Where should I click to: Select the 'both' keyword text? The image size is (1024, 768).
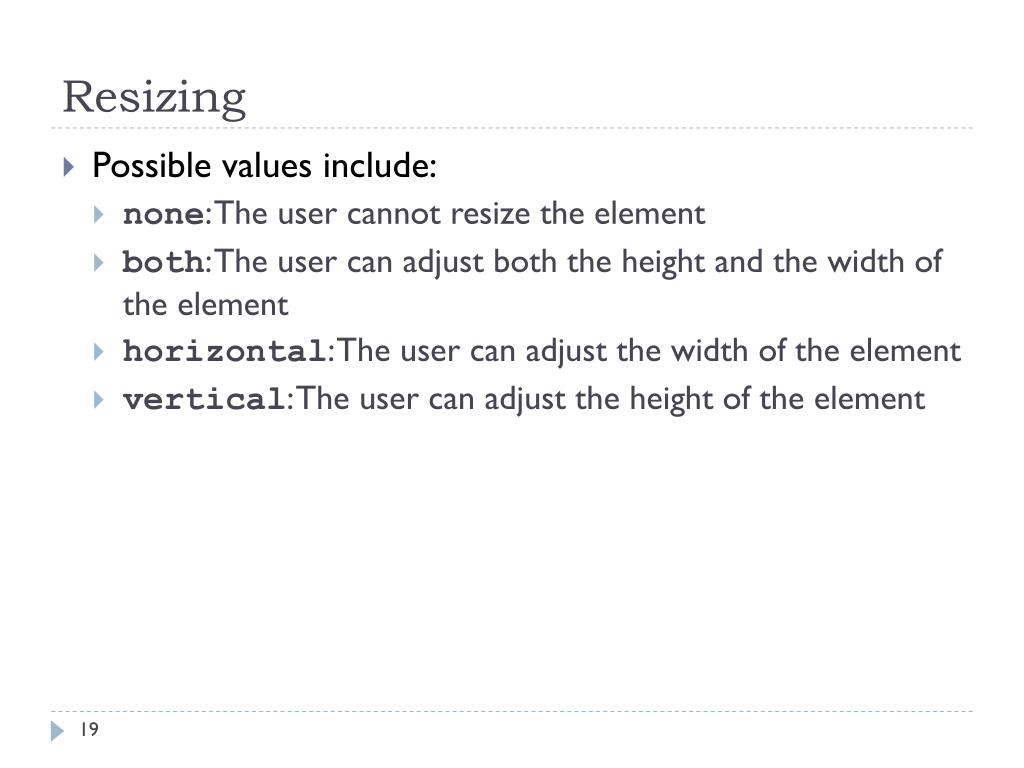click(163, 263)
